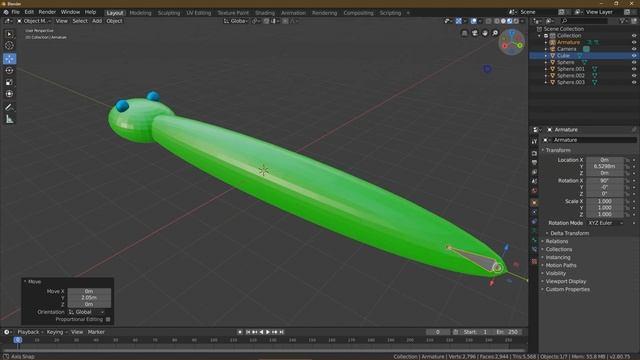Select the Move tool
The height and width of the screenshot is (360, 640).
coord(9,59)
